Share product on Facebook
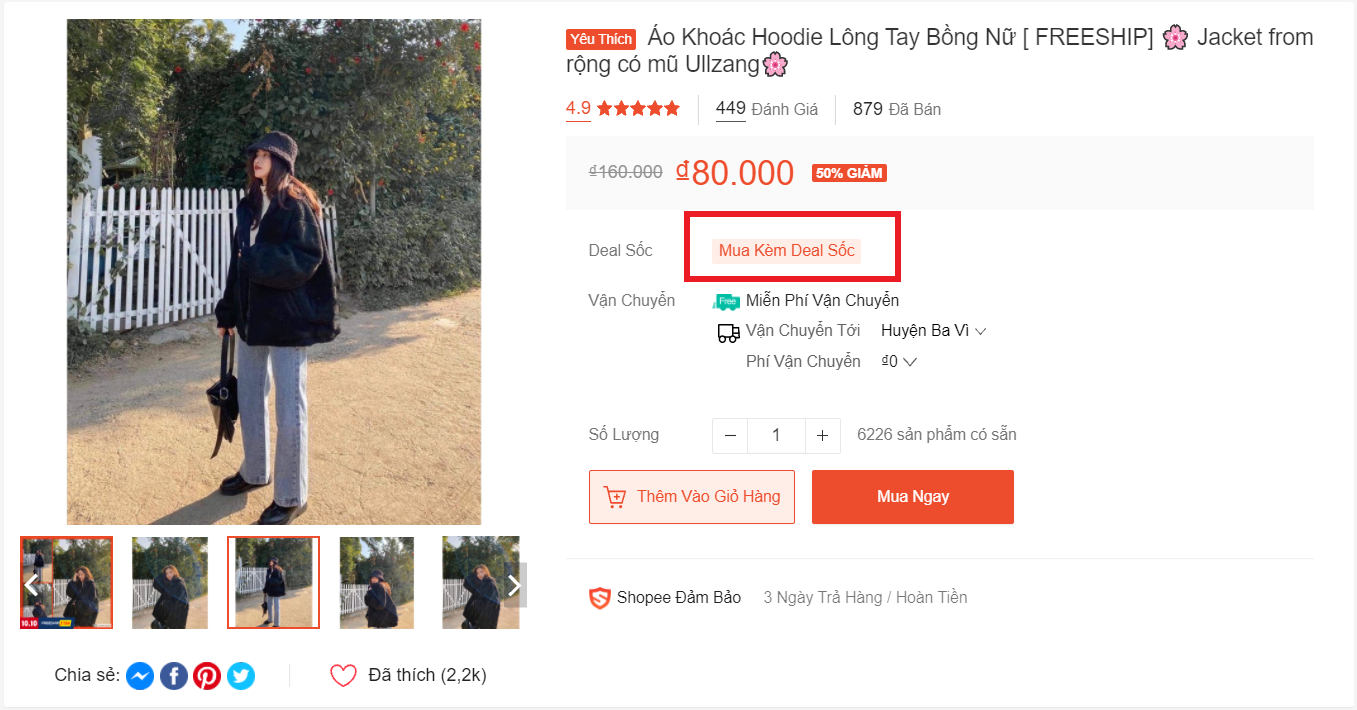This screenshot has height=710, width=1357. [x=174, y=676]
